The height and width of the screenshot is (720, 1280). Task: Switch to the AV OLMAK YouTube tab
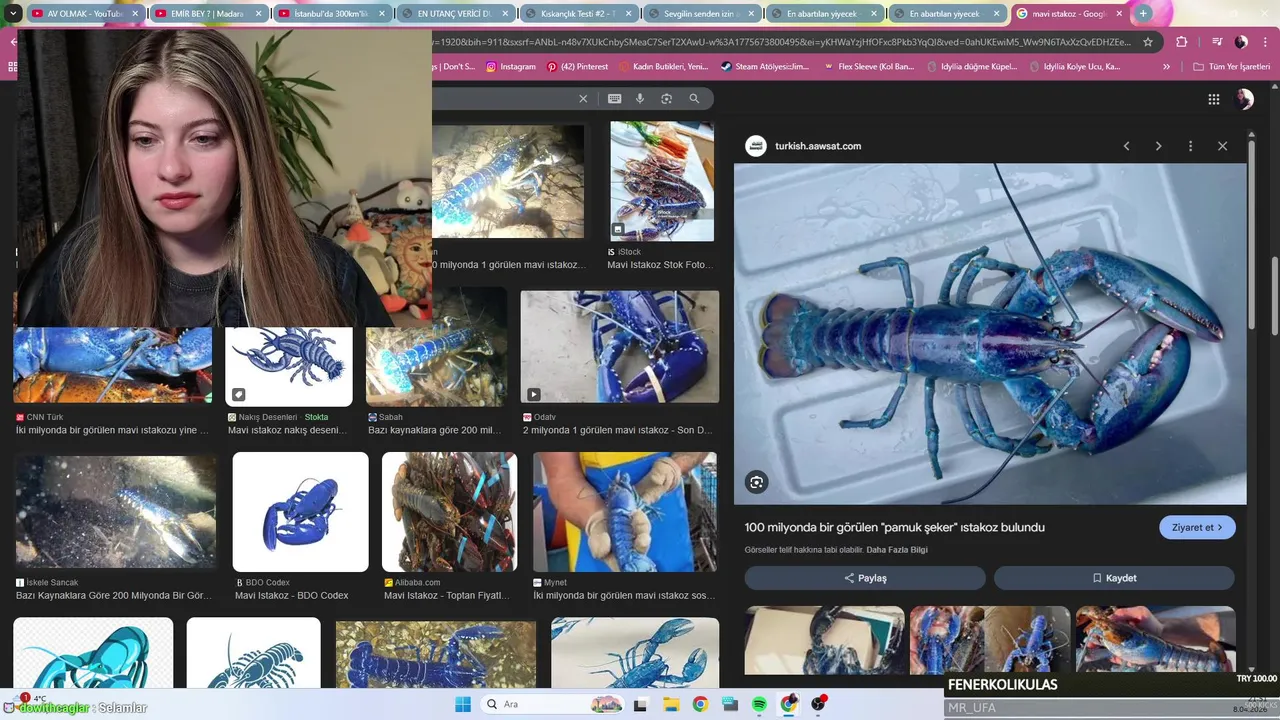click(86, 14)
